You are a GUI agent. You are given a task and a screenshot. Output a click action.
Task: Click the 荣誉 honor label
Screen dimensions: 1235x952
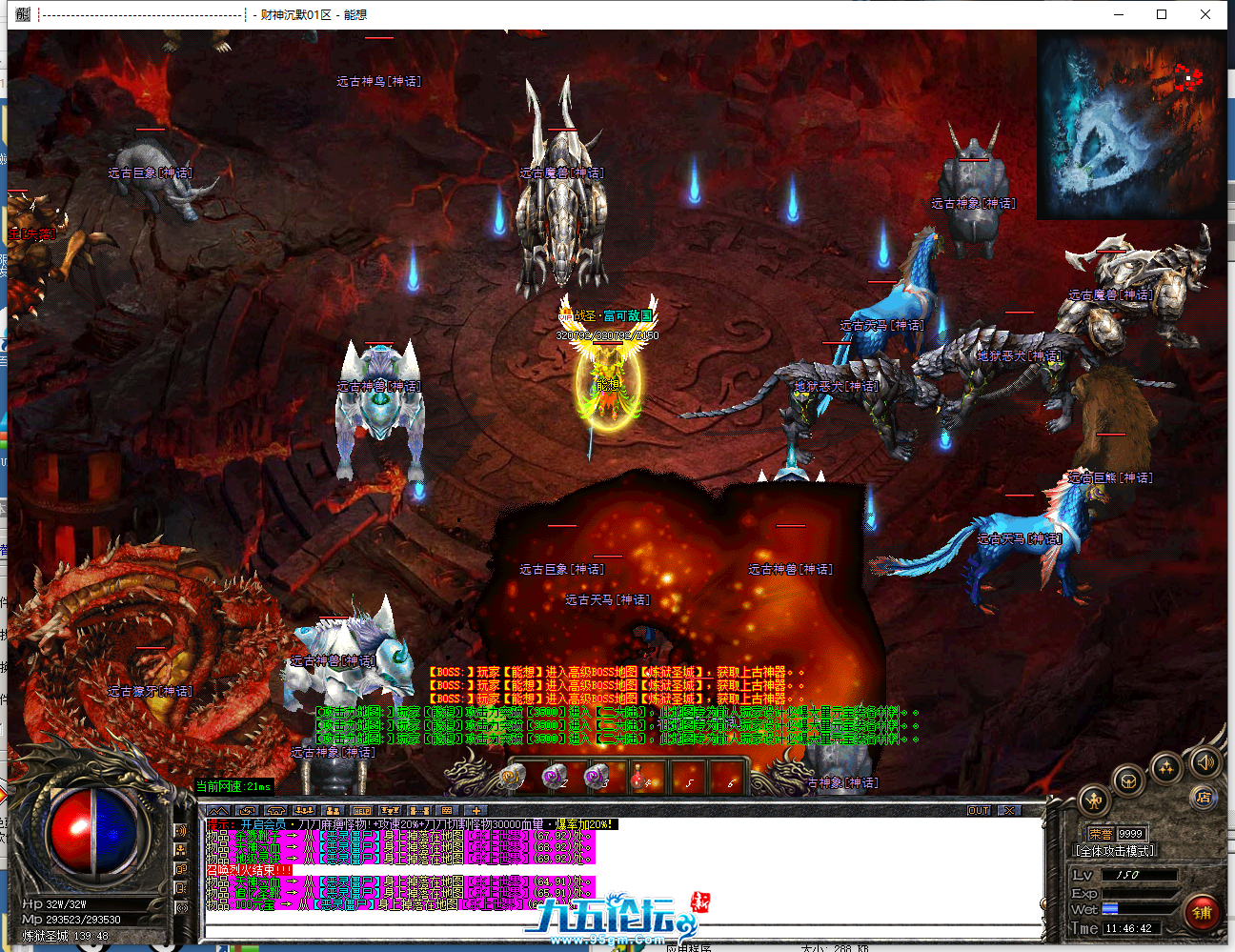(x=1101, y=834)
